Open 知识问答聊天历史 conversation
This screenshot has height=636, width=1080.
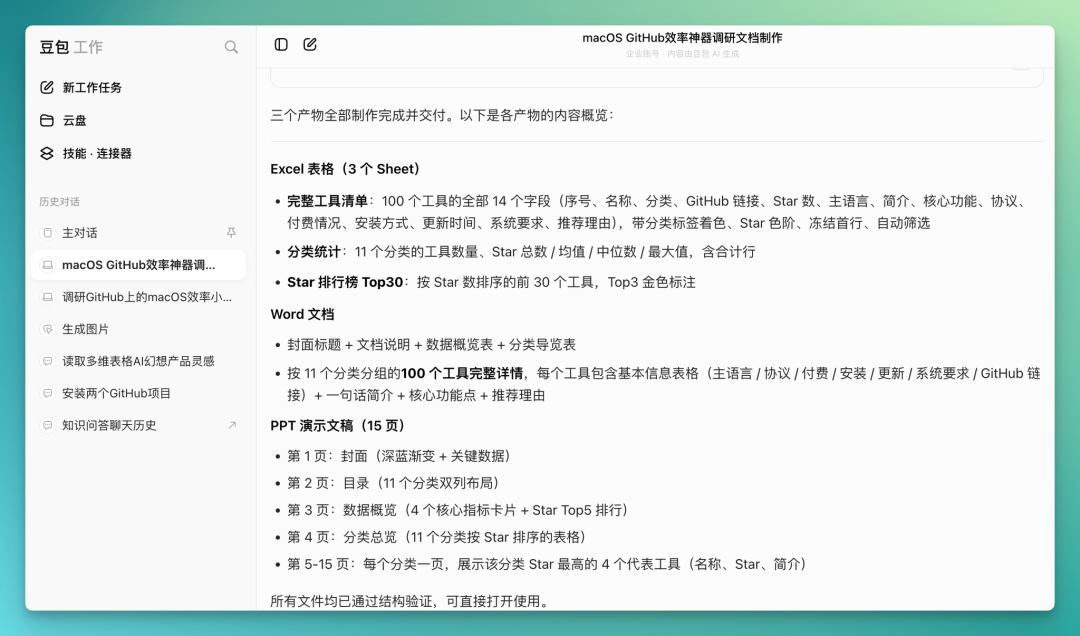click(x=138, y=425)
